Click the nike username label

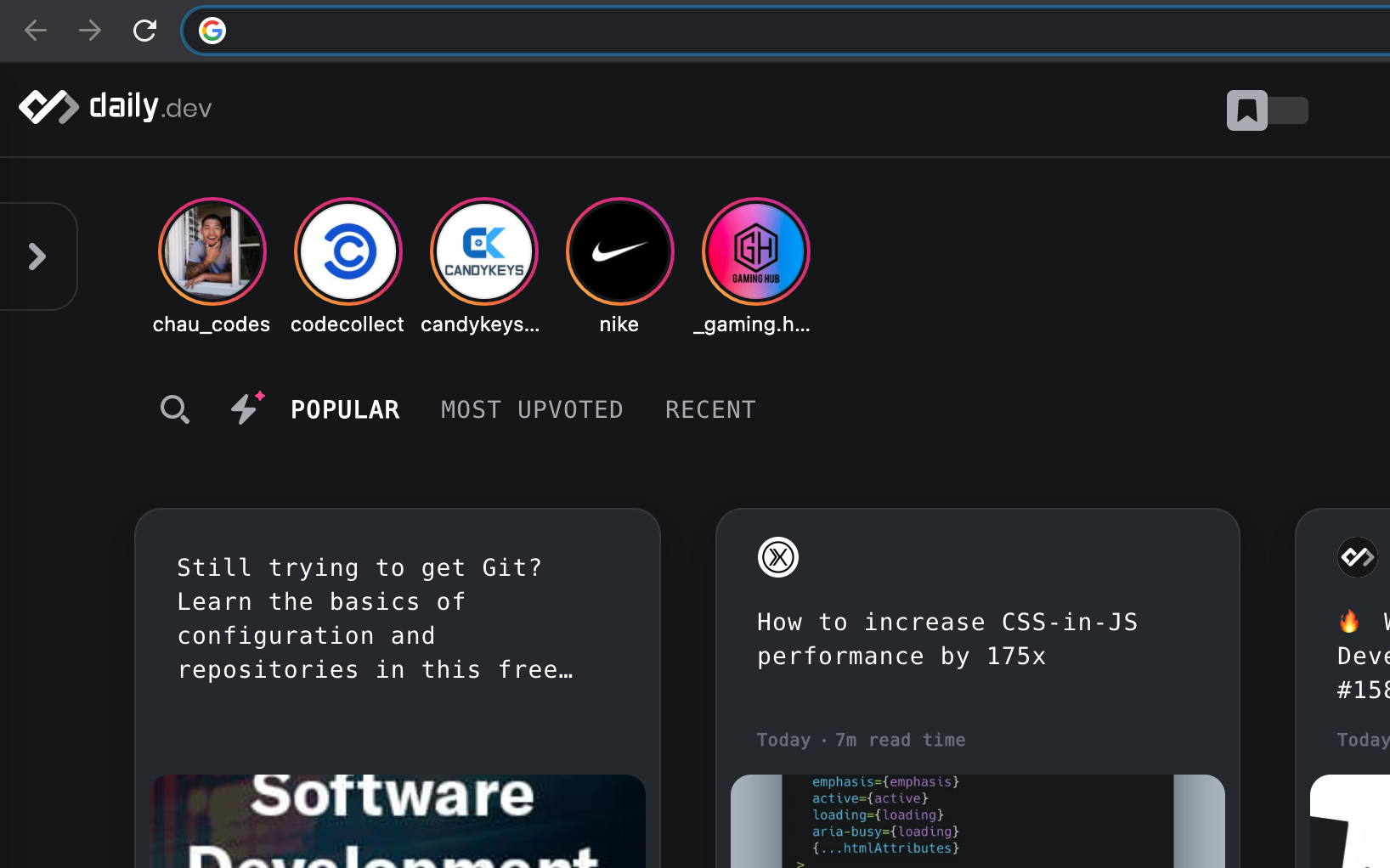(619, 324)
